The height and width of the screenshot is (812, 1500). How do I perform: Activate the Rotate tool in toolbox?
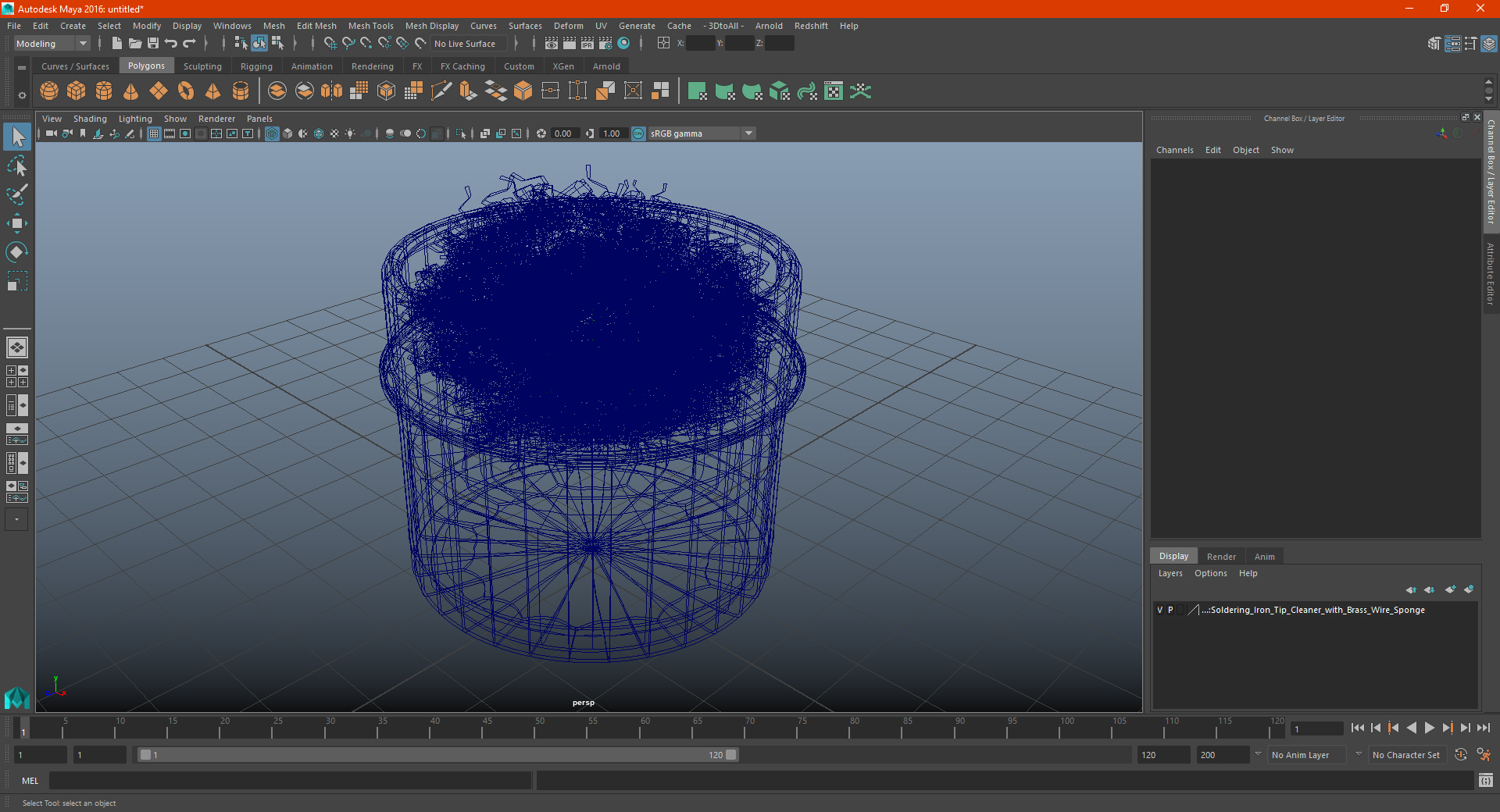tap(17, 251)
